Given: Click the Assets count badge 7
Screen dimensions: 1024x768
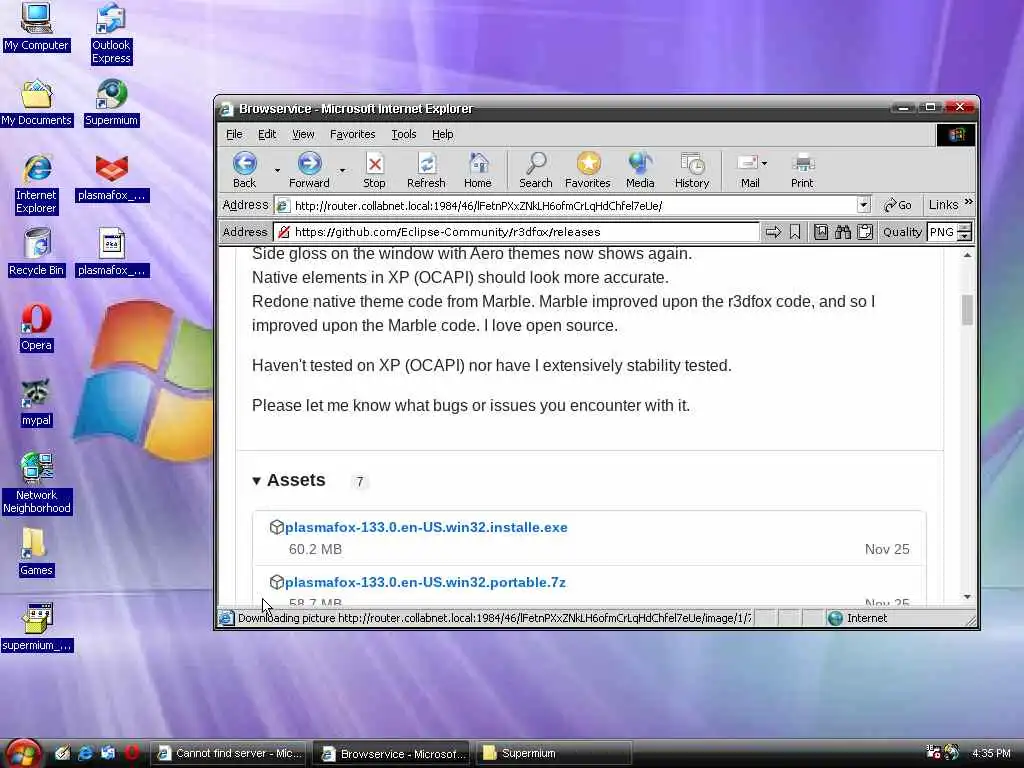Looking at the screenshot, I should click(359, 482).
